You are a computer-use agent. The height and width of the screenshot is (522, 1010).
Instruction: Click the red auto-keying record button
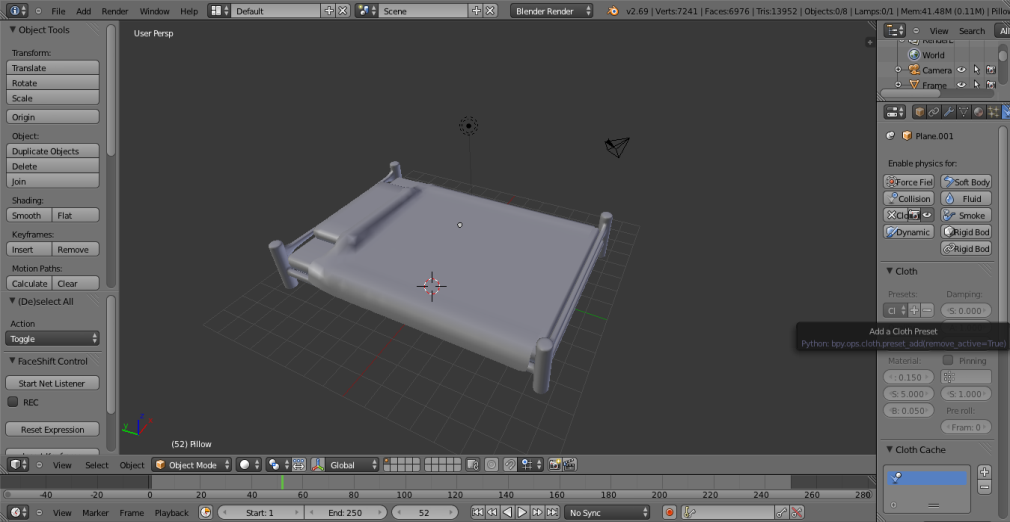click(x=669, y=512)
